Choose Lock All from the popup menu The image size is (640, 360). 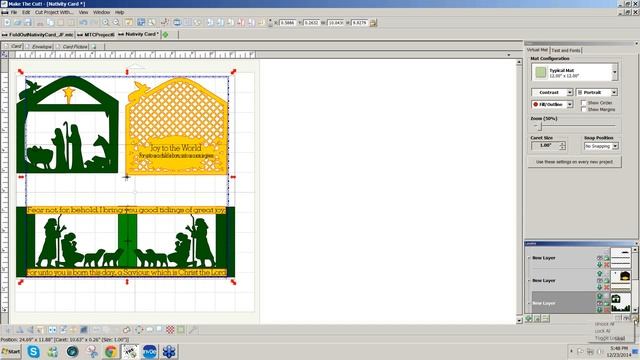tap(602, 331)
